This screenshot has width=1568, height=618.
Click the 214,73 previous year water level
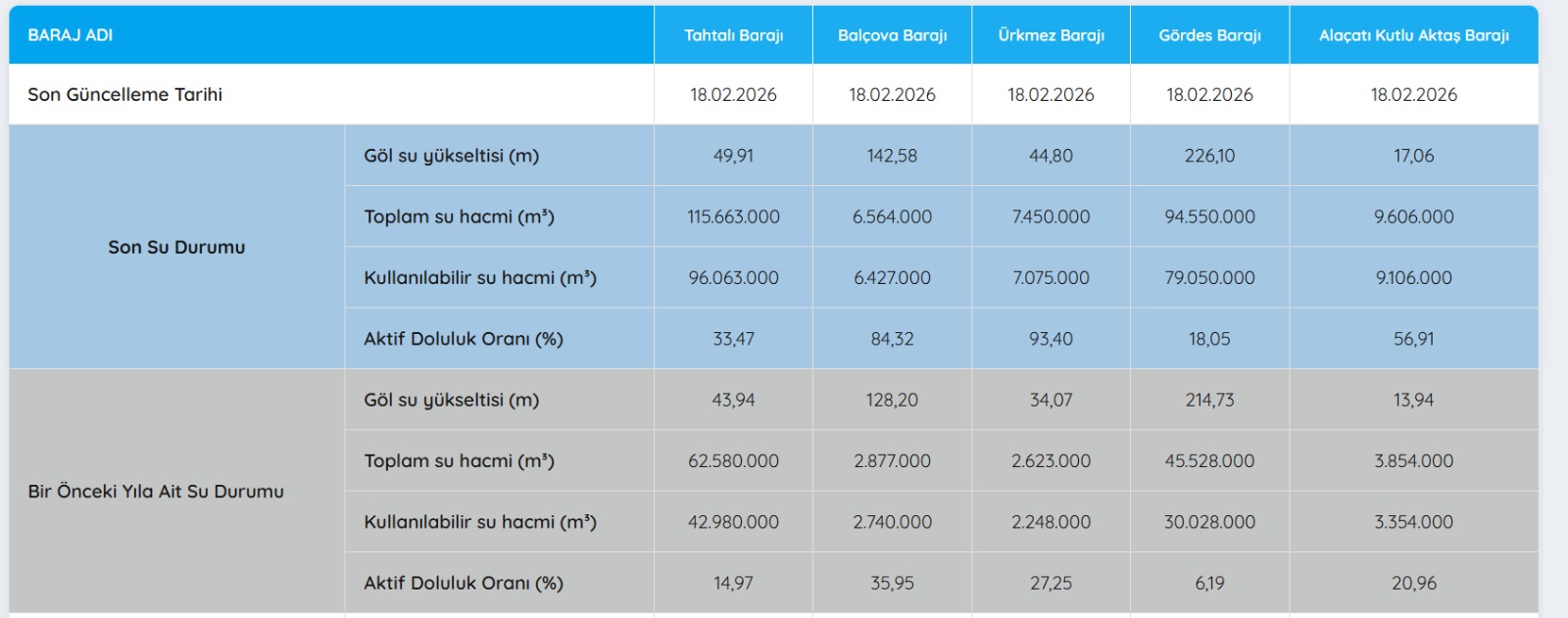point(1209,401)
